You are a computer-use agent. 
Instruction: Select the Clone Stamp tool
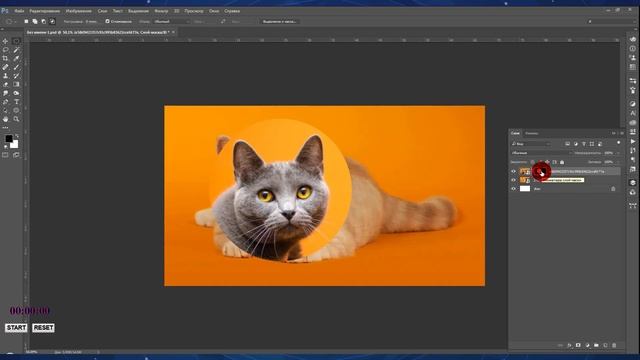coord(5,76)
